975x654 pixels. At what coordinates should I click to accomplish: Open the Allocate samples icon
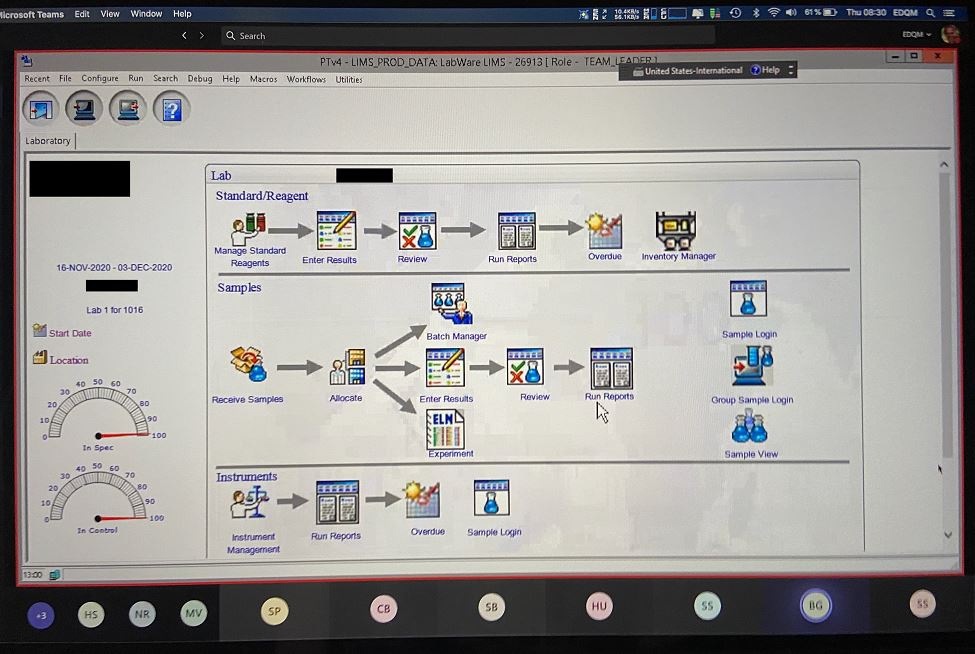pos(347,368)
